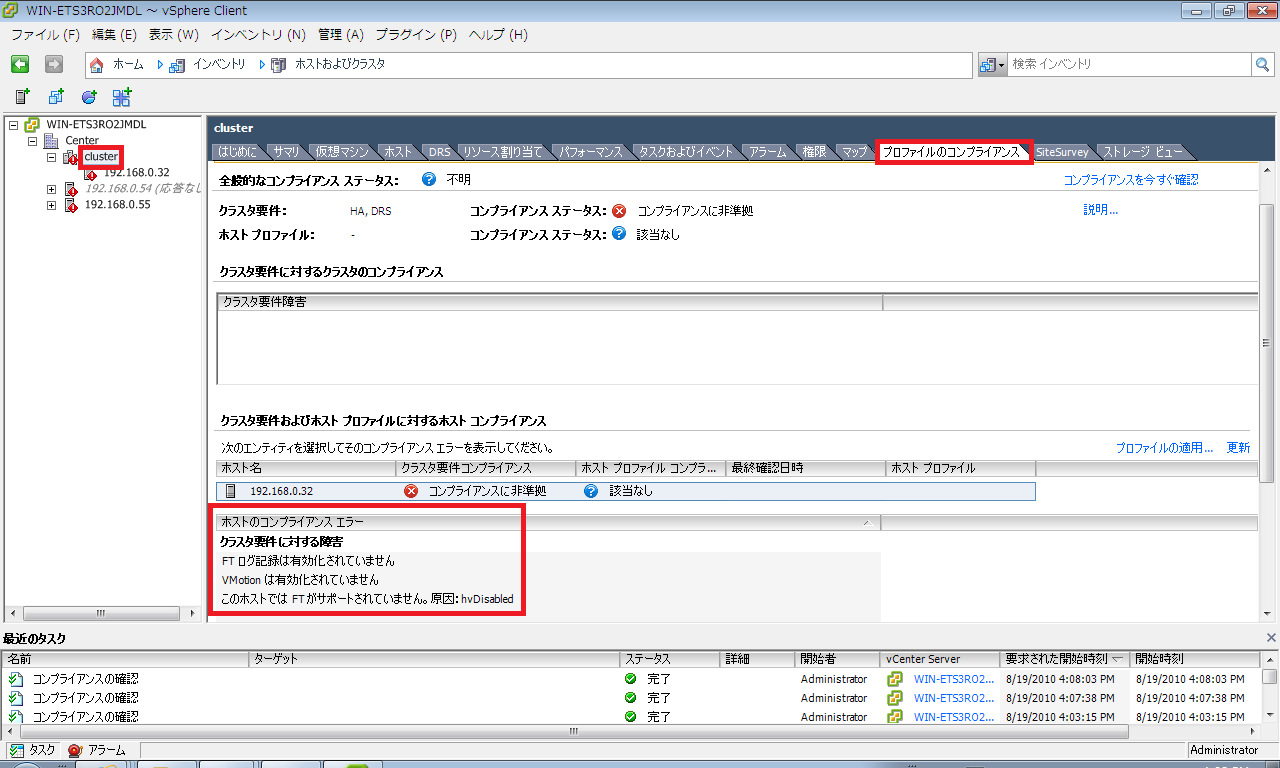Switch to the はじめに tab
Image resolution: width=1280 pixels, height=768 pixels.
pyautogui.click(x=237, y=152)
